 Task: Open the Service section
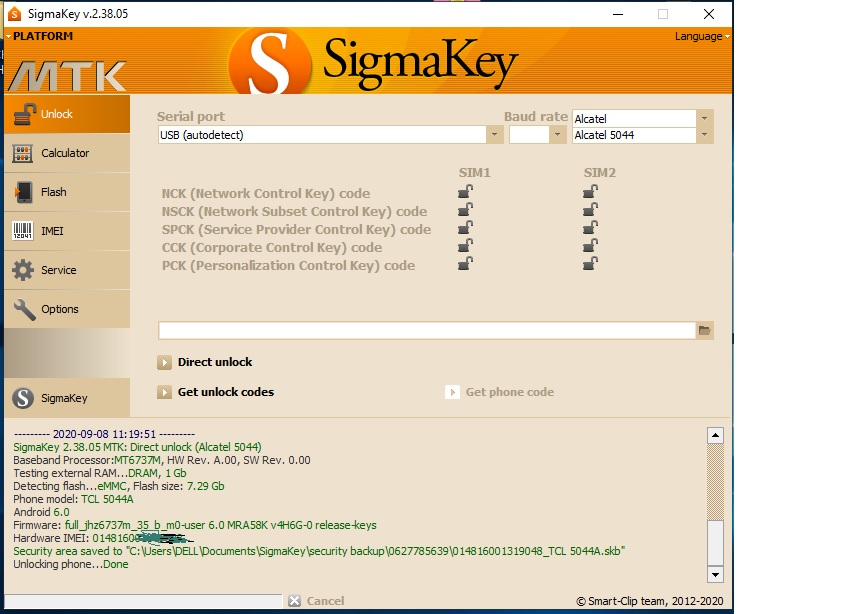click(x=67, y=270)
